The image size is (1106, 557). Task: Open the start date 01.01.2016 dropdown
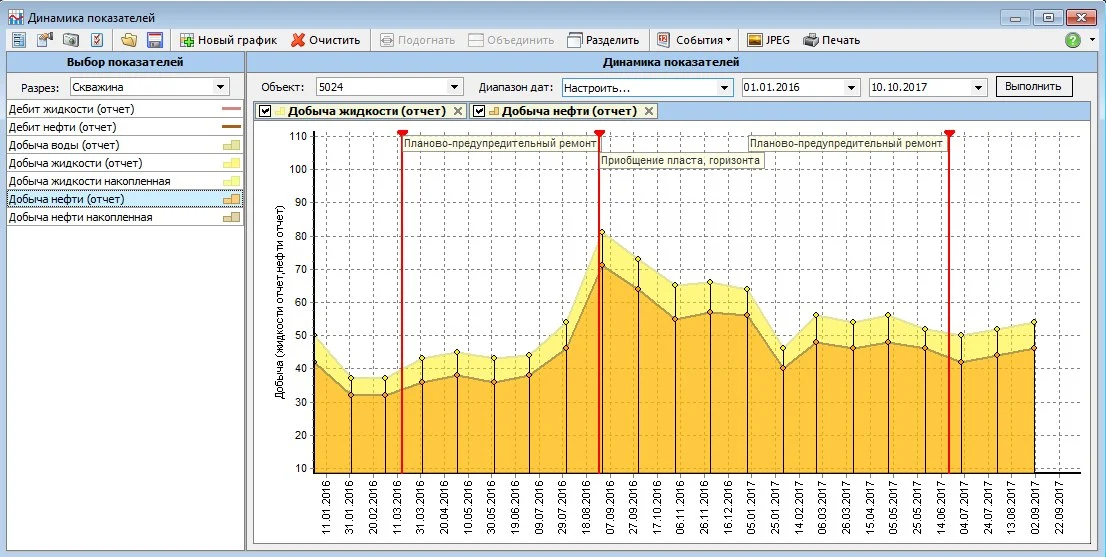point(851,87)
